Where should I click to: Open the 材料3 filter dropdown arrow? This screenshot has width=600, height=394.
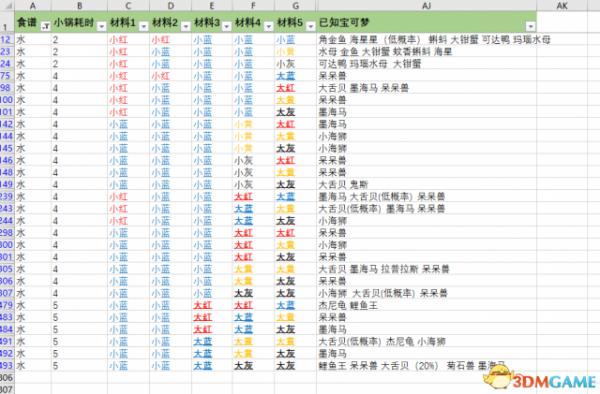click(x=227, y=26)
